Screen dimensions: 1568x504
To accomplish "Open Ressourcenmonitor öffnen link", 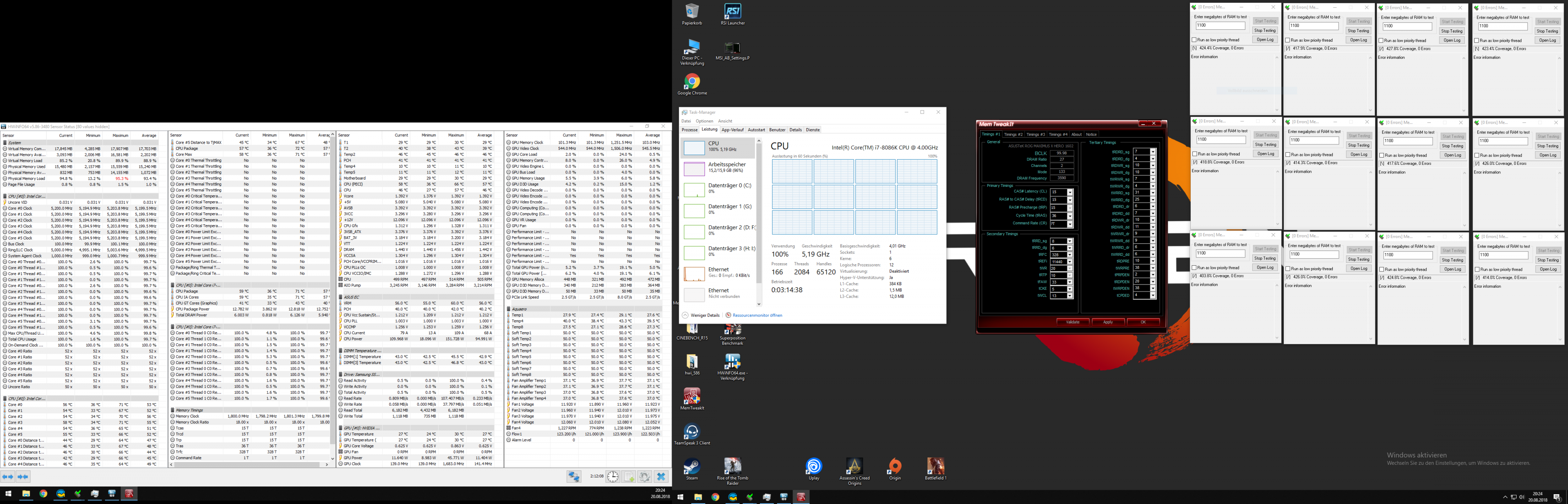I will coord(757,315).
